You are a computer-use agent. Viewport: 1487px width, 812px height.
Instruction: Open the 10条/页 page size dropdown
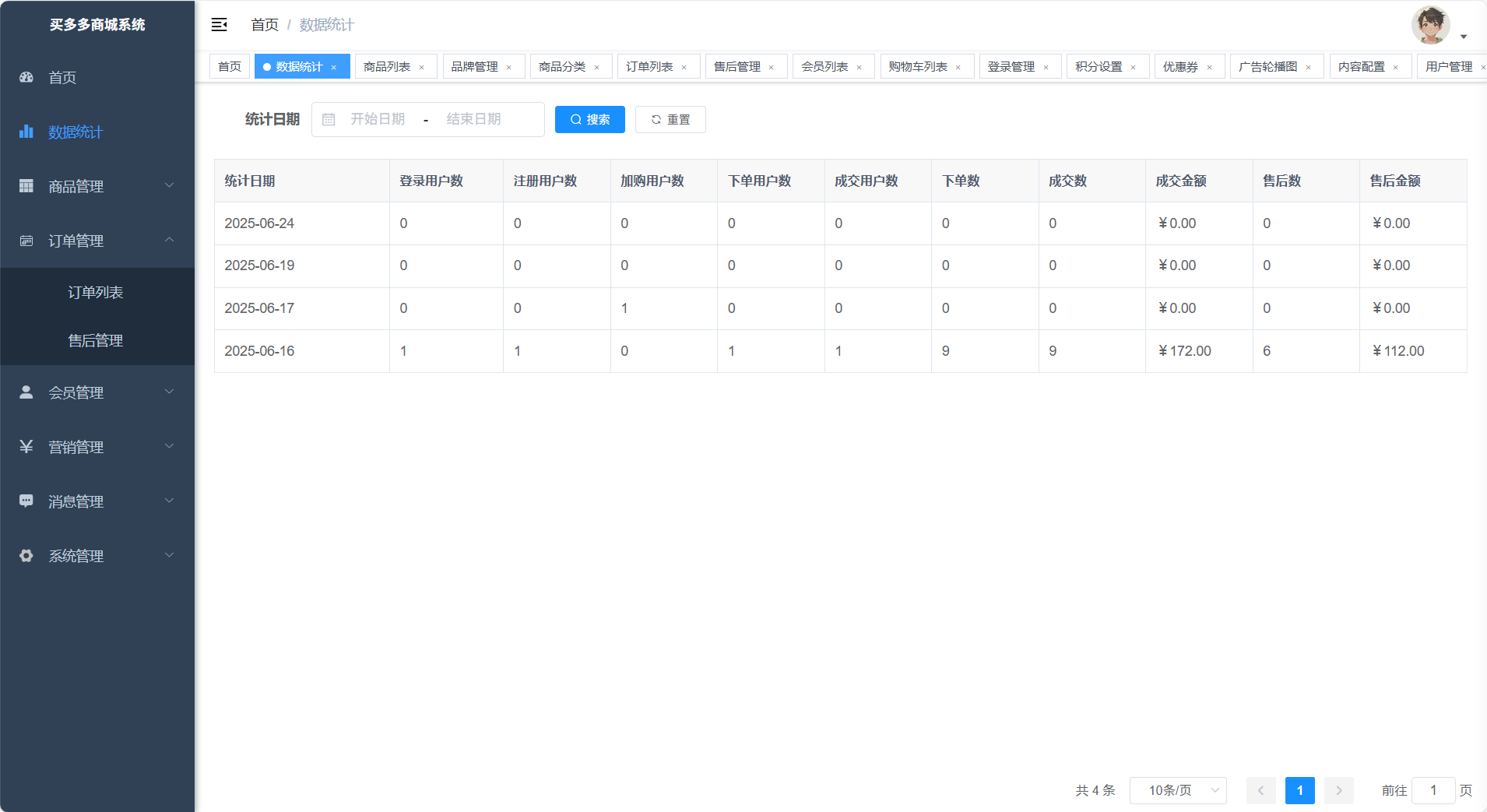1178,790
